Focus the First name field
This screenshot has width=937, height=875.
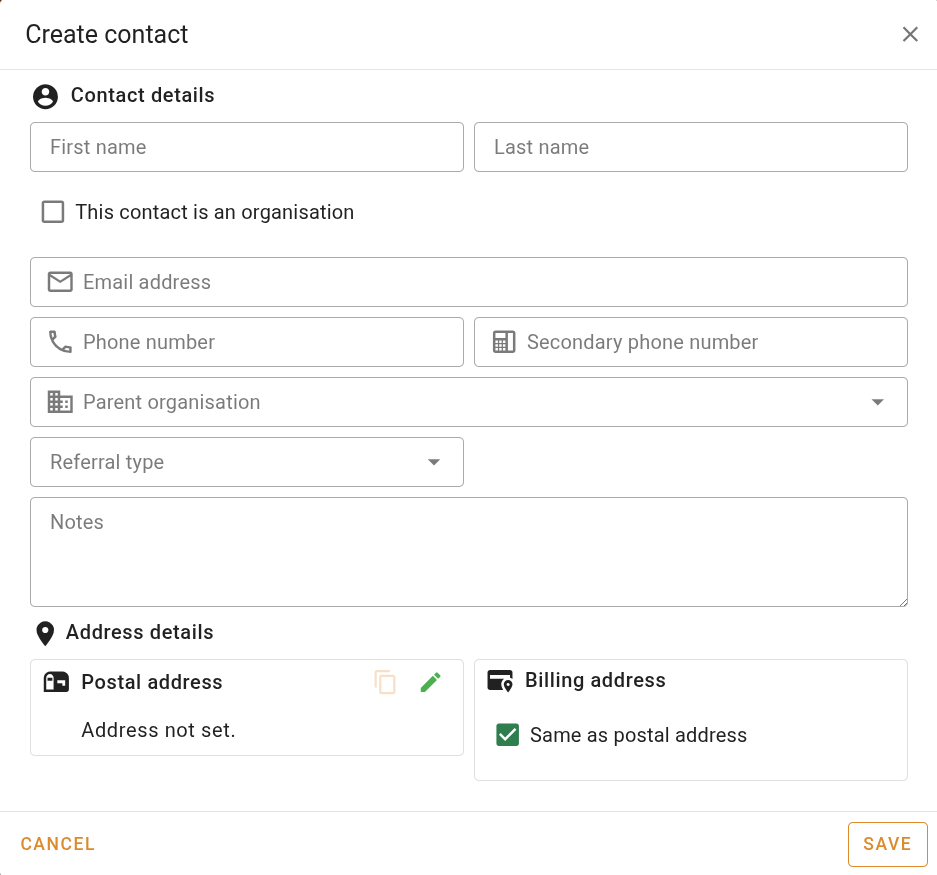click(247, 147)
